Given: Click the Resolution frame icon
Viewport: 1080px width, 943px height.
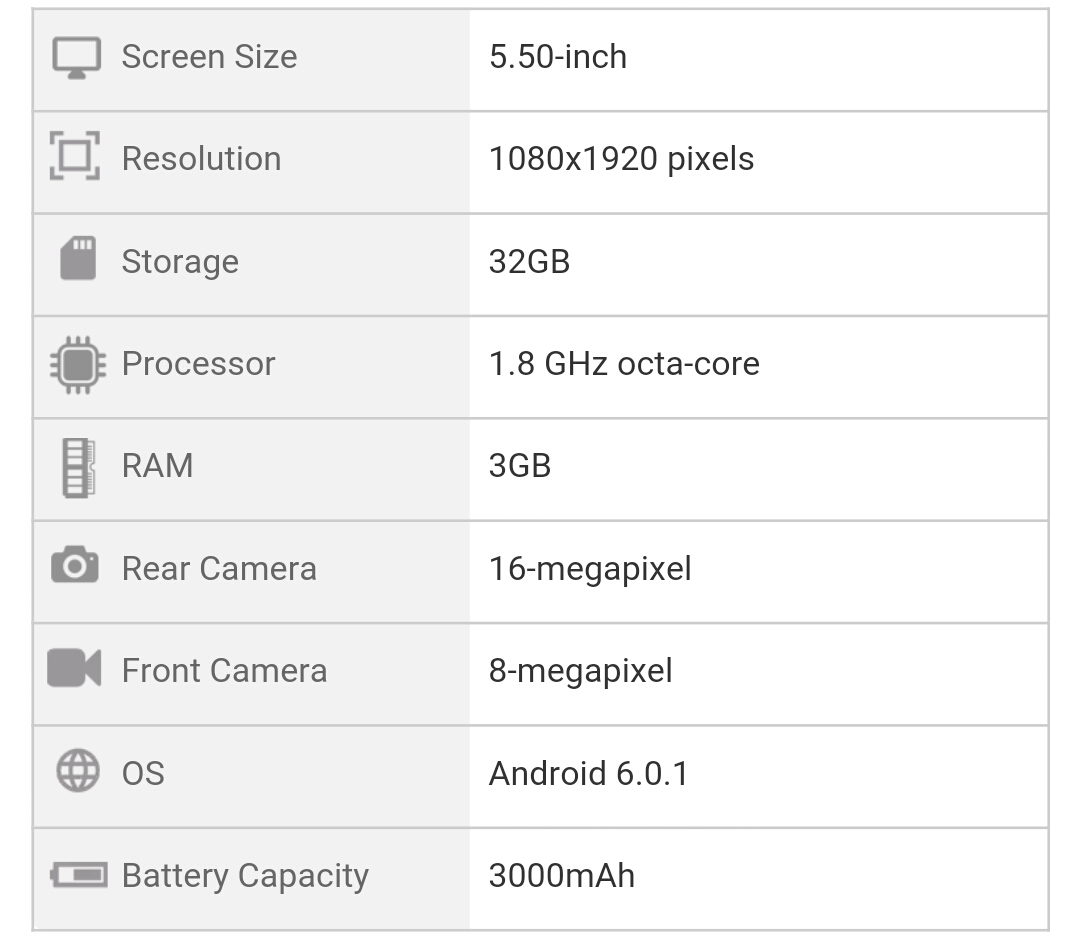Looking at the screenshot, I should (75, 157).
